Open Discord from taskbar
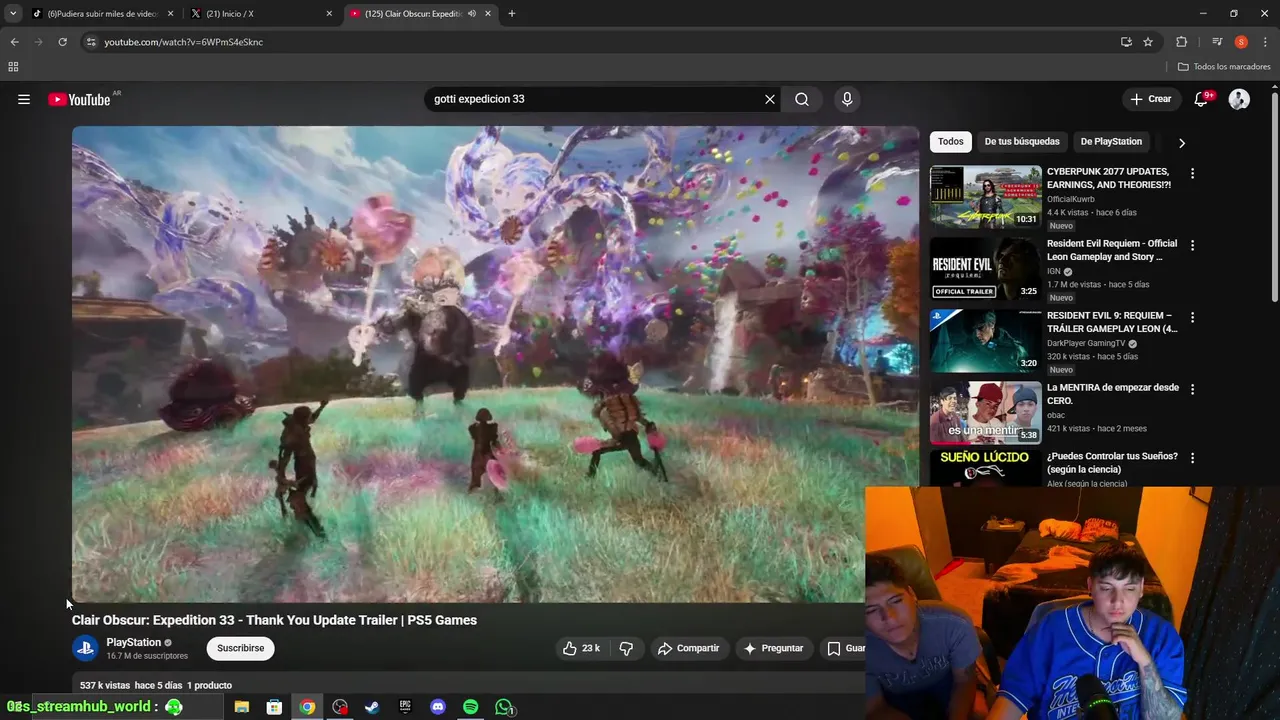This screenshot has height=720, width=1280. 437,707
